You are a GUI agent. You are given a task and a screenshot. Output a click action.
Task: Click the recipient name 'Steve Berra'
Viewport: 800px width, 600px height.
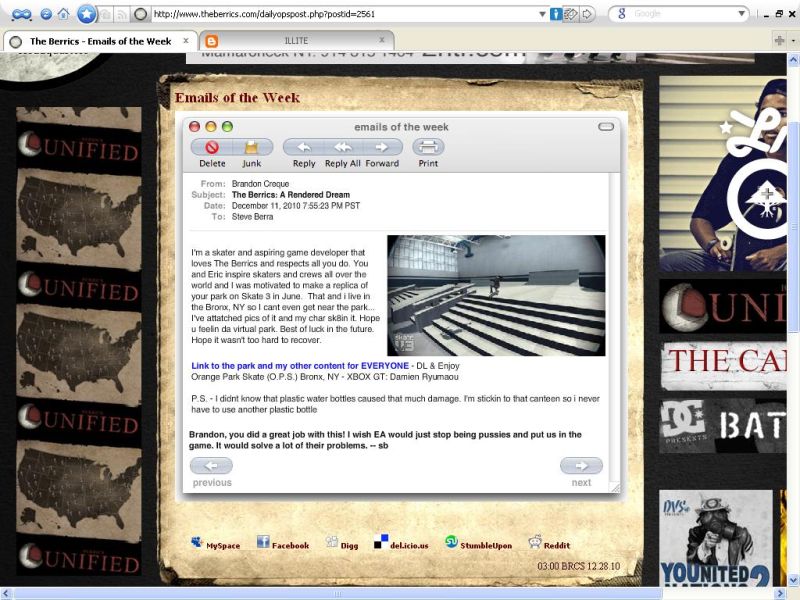(x=252, y=217)
